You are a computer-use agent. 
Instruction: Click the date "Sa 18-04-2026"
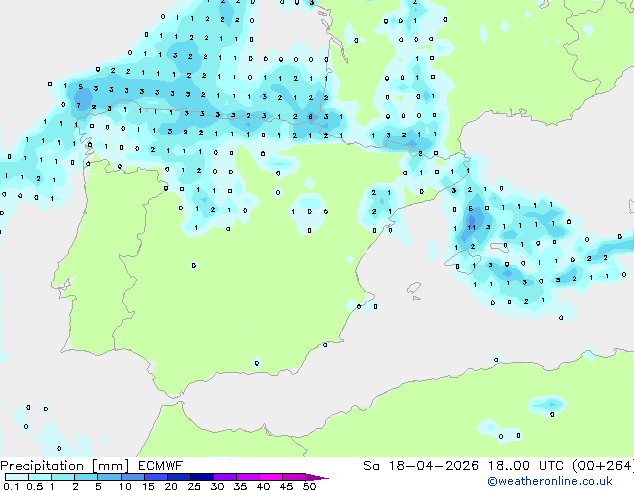click(x=421, y=466)
